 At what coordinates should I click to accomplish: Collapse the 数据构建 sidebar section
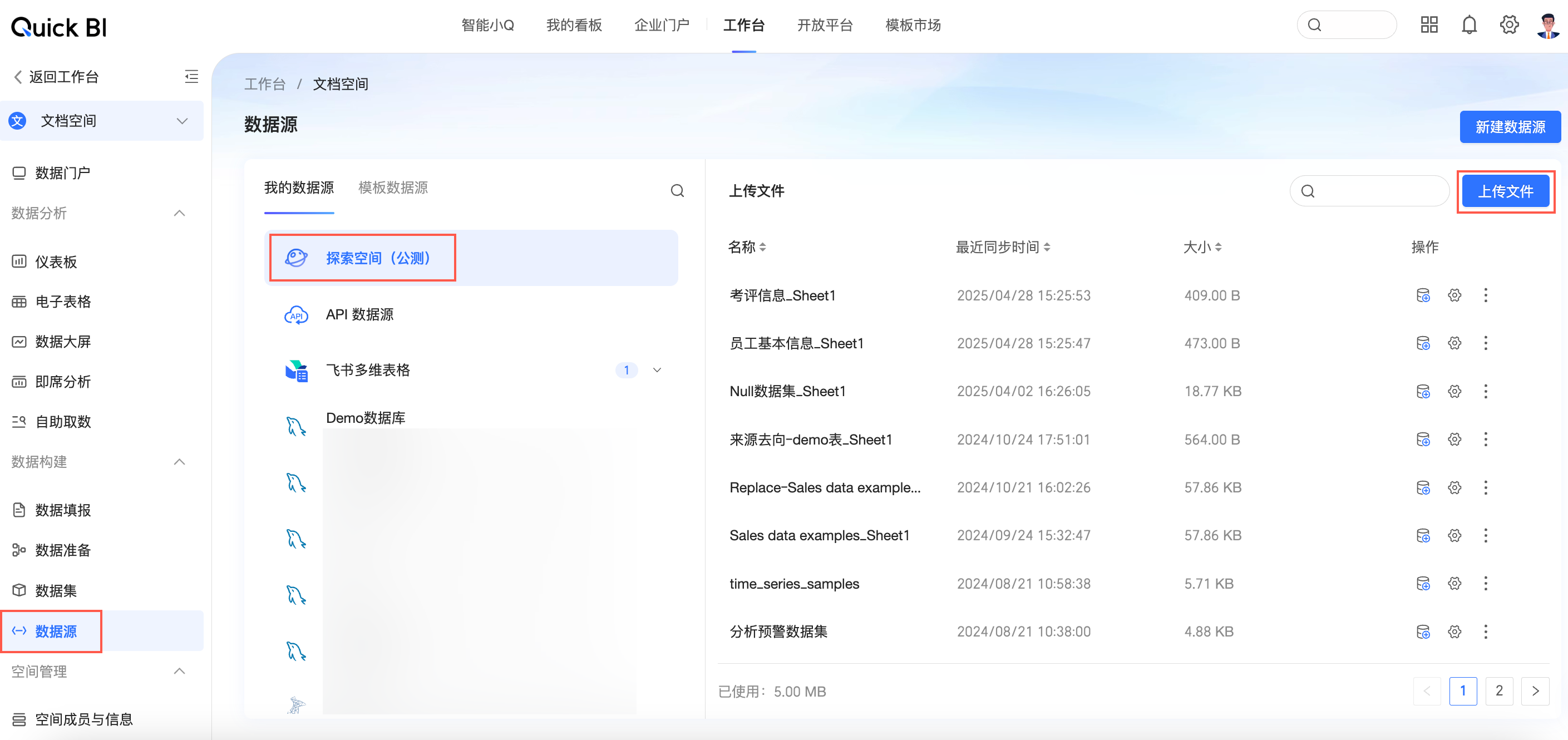[x=179, y=462]
